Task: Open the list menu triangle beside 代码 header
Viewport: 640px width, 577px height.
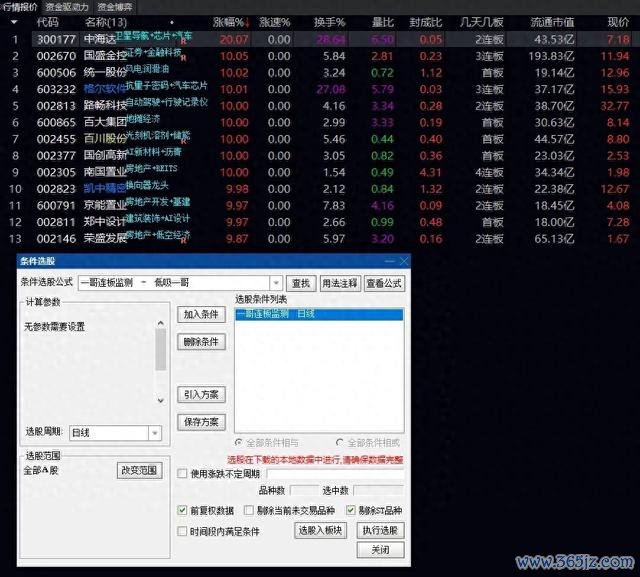Action: pyautogui.click(x=14, y=22)
